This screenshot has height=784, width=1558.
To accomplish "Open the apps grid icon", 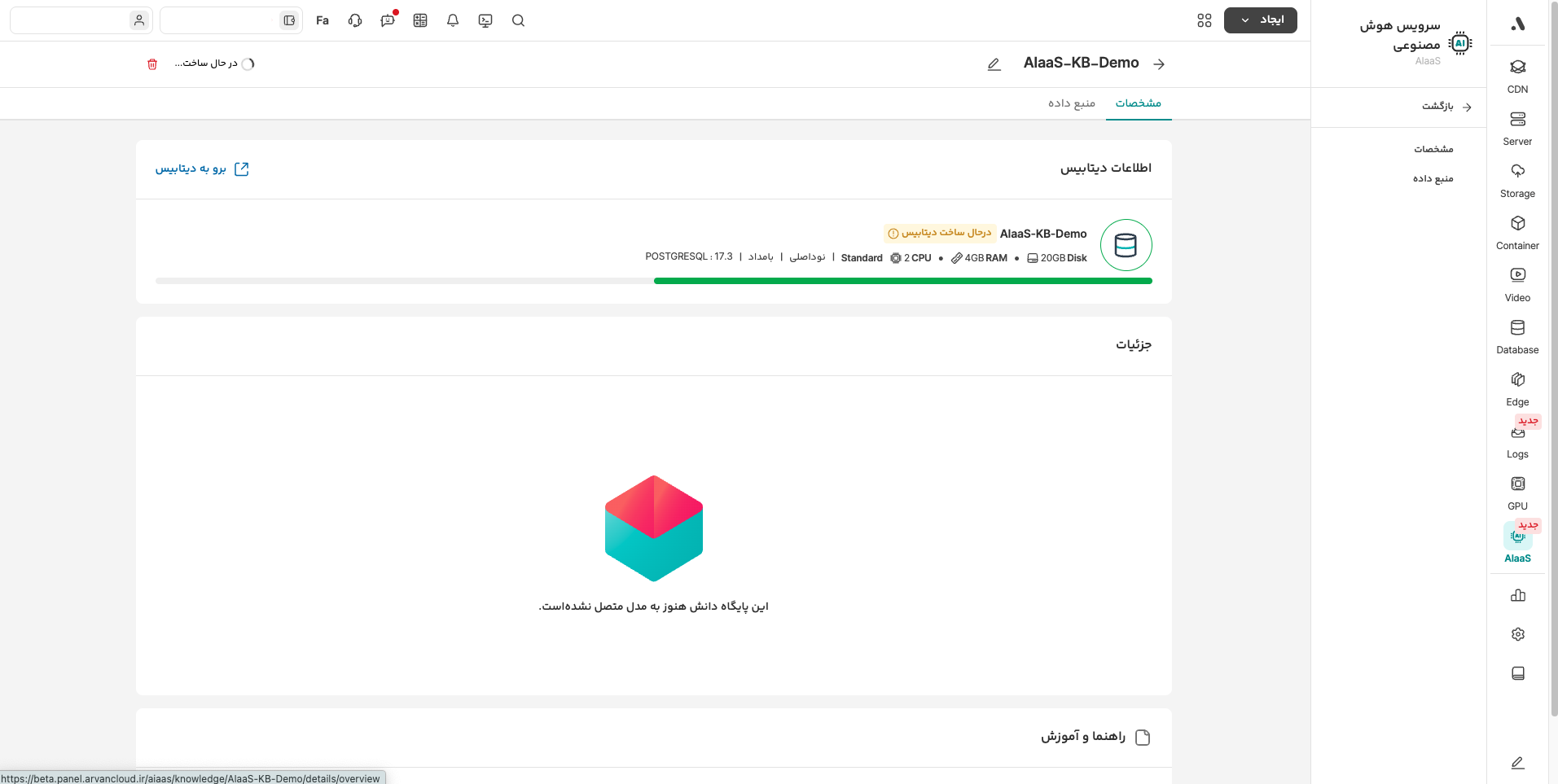I will tap(1205, 20).
